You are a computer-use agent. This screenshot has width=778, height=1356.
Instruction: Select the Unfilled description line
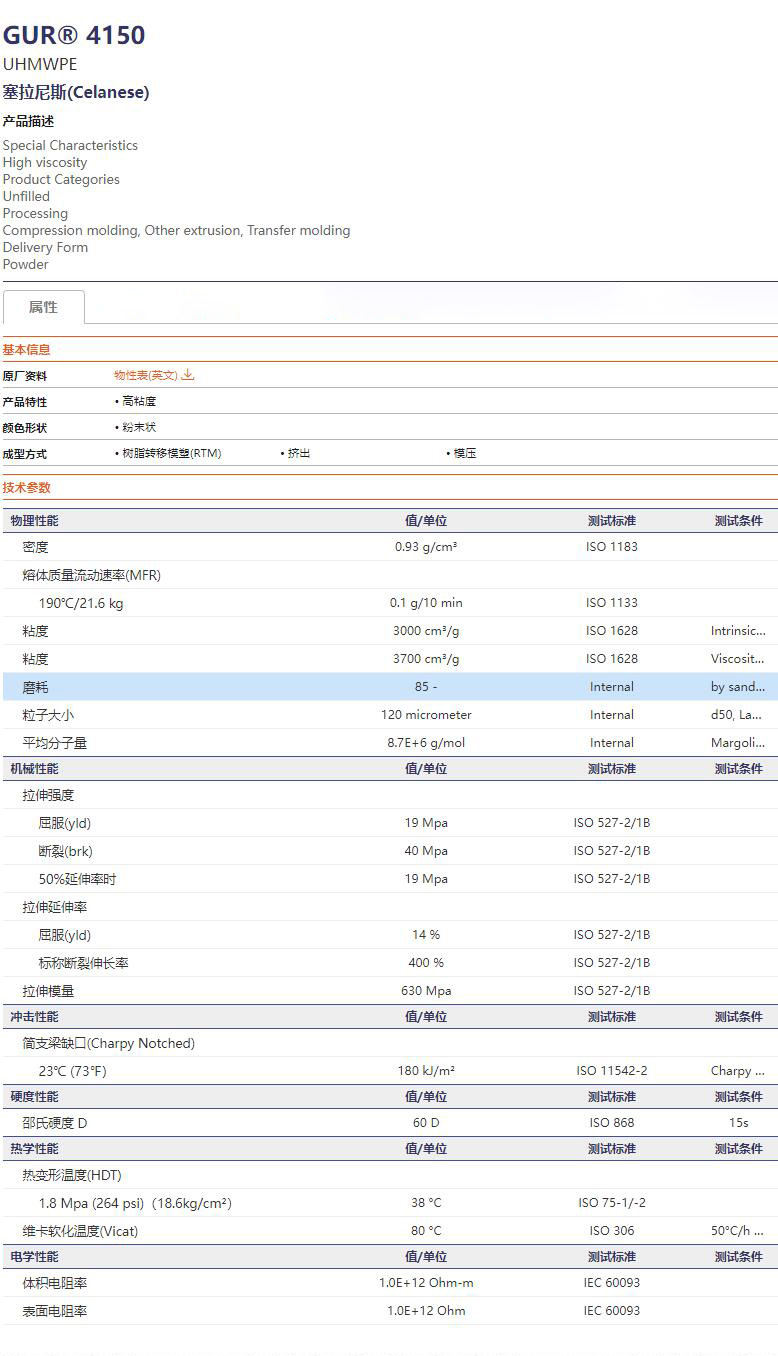(26, 196)
